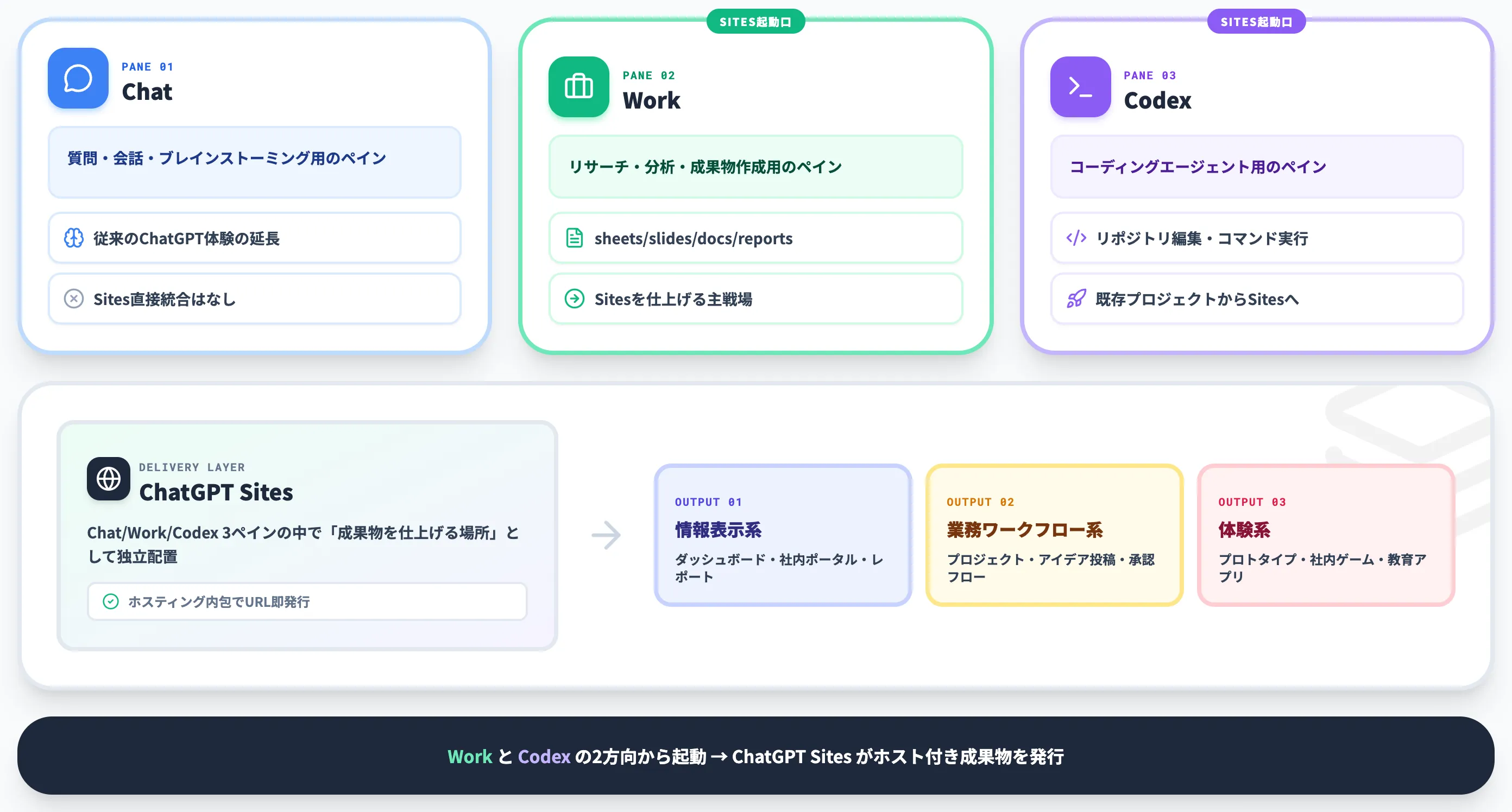The height and width of the screenshot is (812, 1512).
Task: Click the DELIVERY LAYER label
Action: 192,467
